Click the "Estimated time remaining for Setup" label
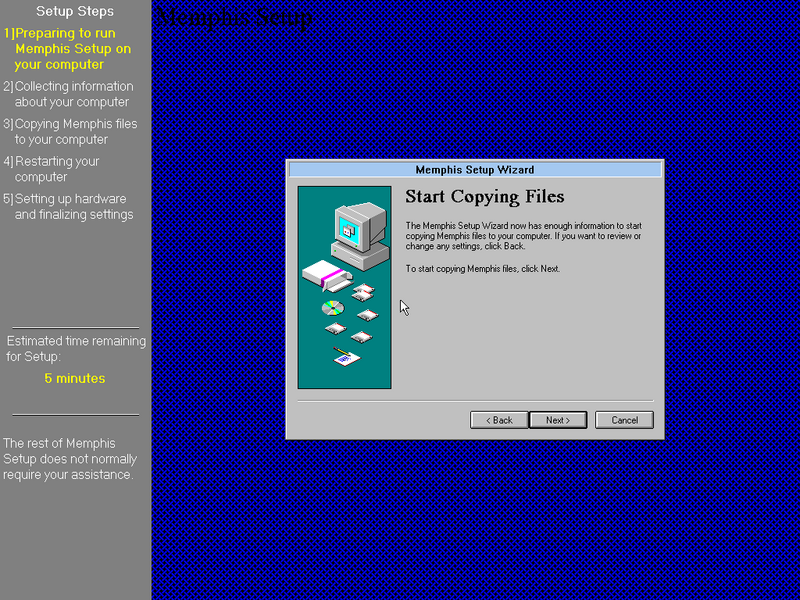The height and width of the screenshot is (600, 800). click(76, 348)
